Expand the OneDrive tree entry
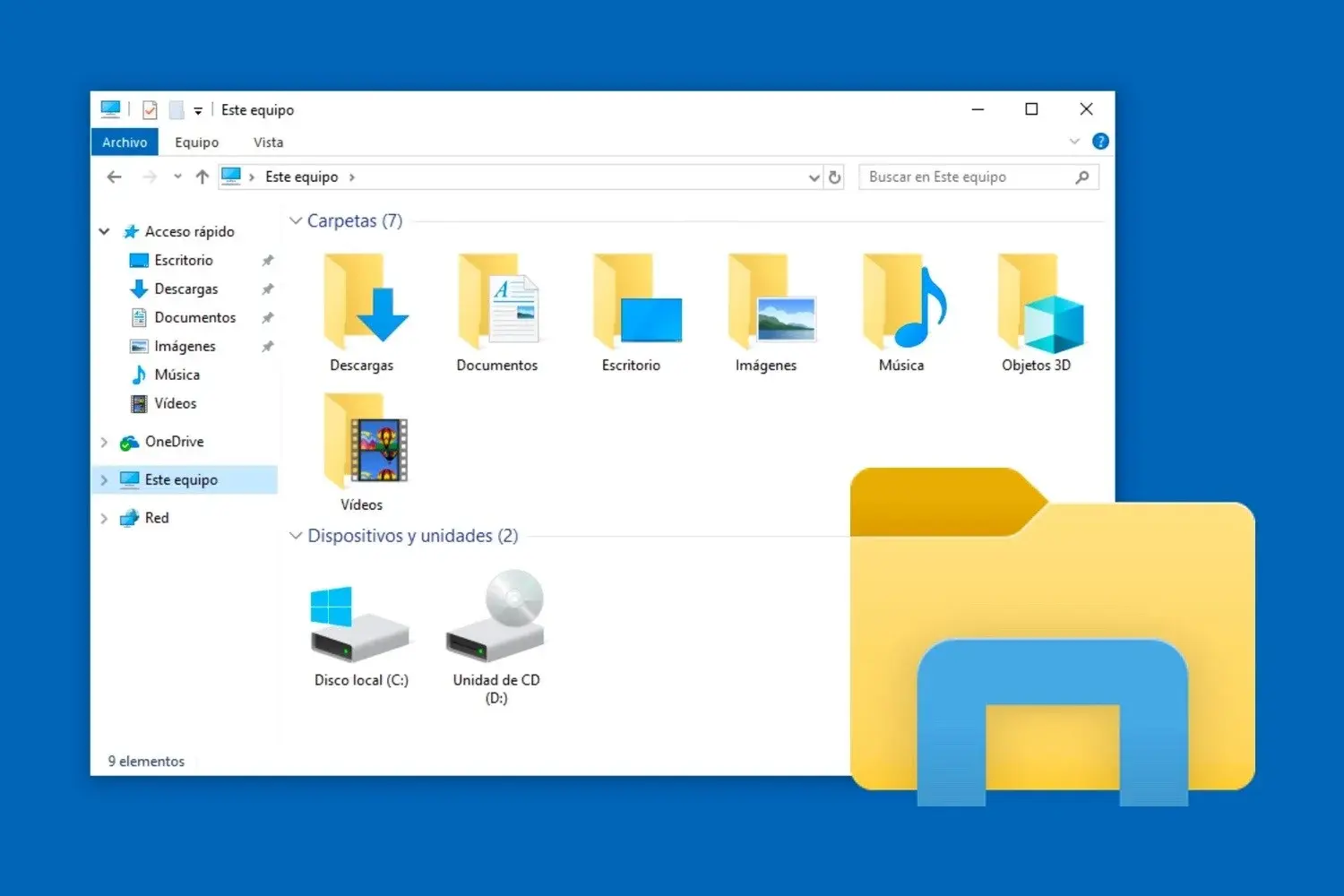The height and width of the screenshot is (896, 1344). point(104,442)
